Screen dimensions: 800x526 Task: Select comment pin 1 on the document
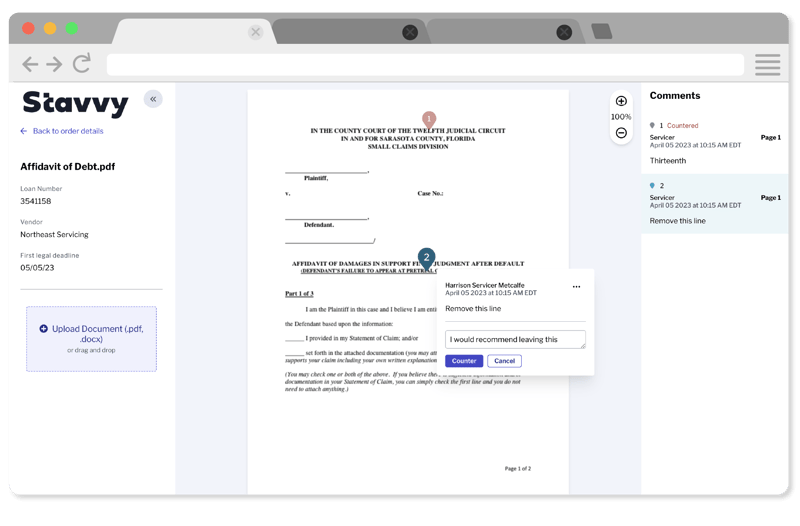[x=429, y=119]
